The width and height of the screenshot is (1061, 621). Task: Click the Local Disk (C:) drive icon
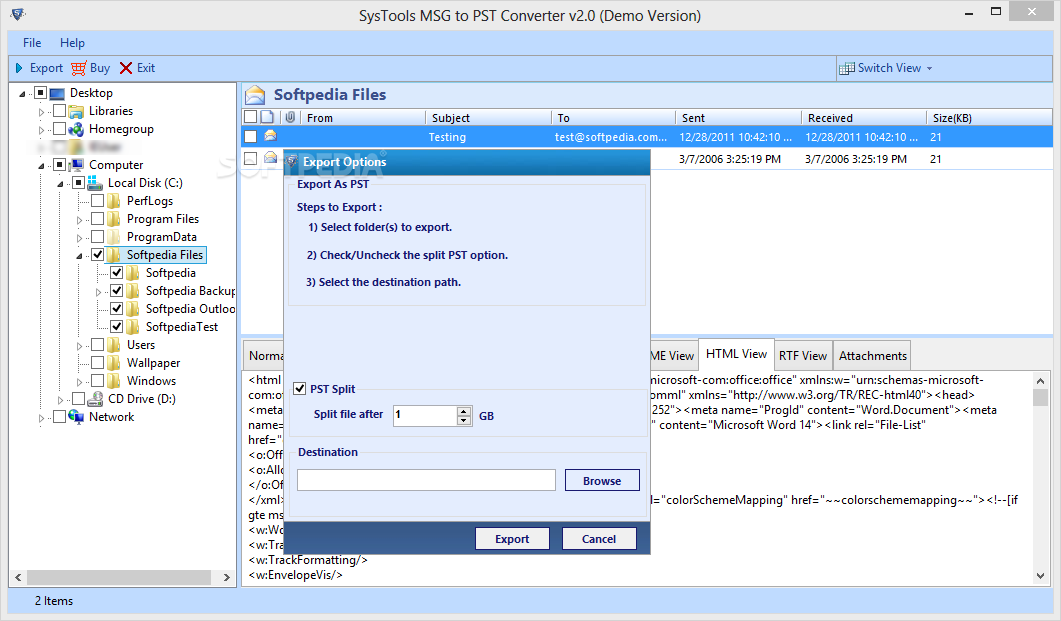(95, 183)
